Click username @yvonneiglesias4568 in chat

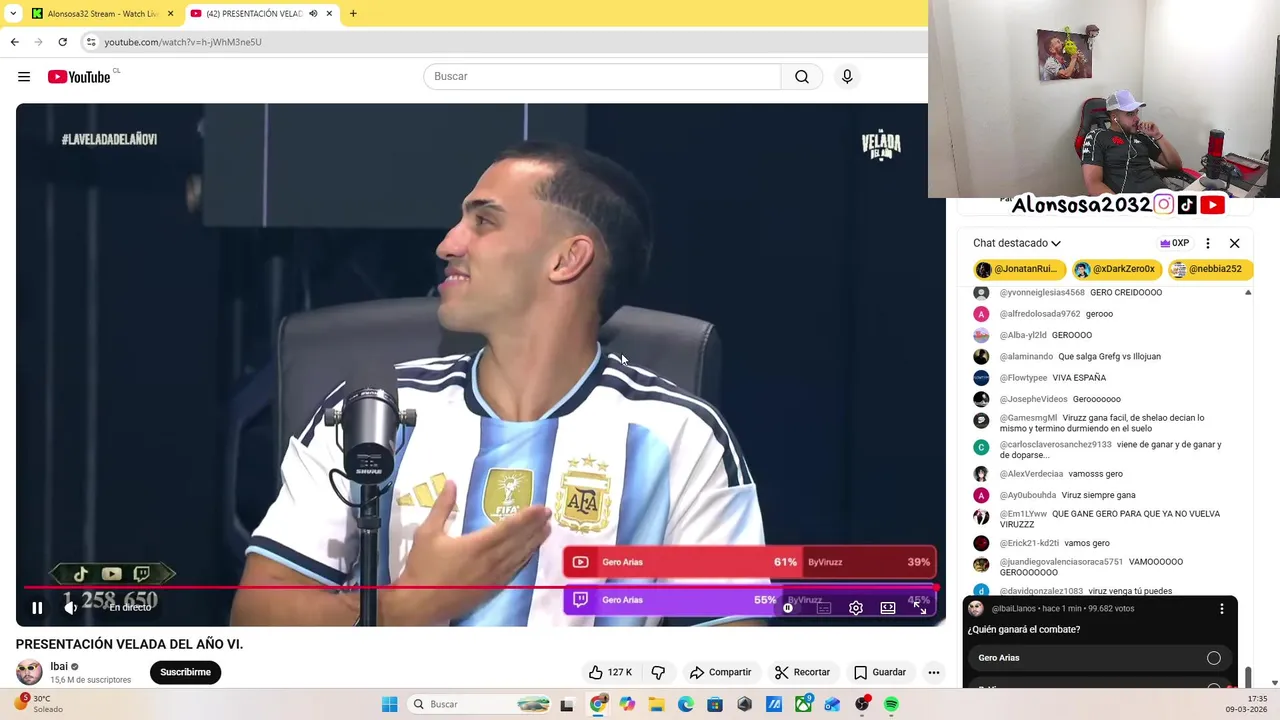point(1041,293)
